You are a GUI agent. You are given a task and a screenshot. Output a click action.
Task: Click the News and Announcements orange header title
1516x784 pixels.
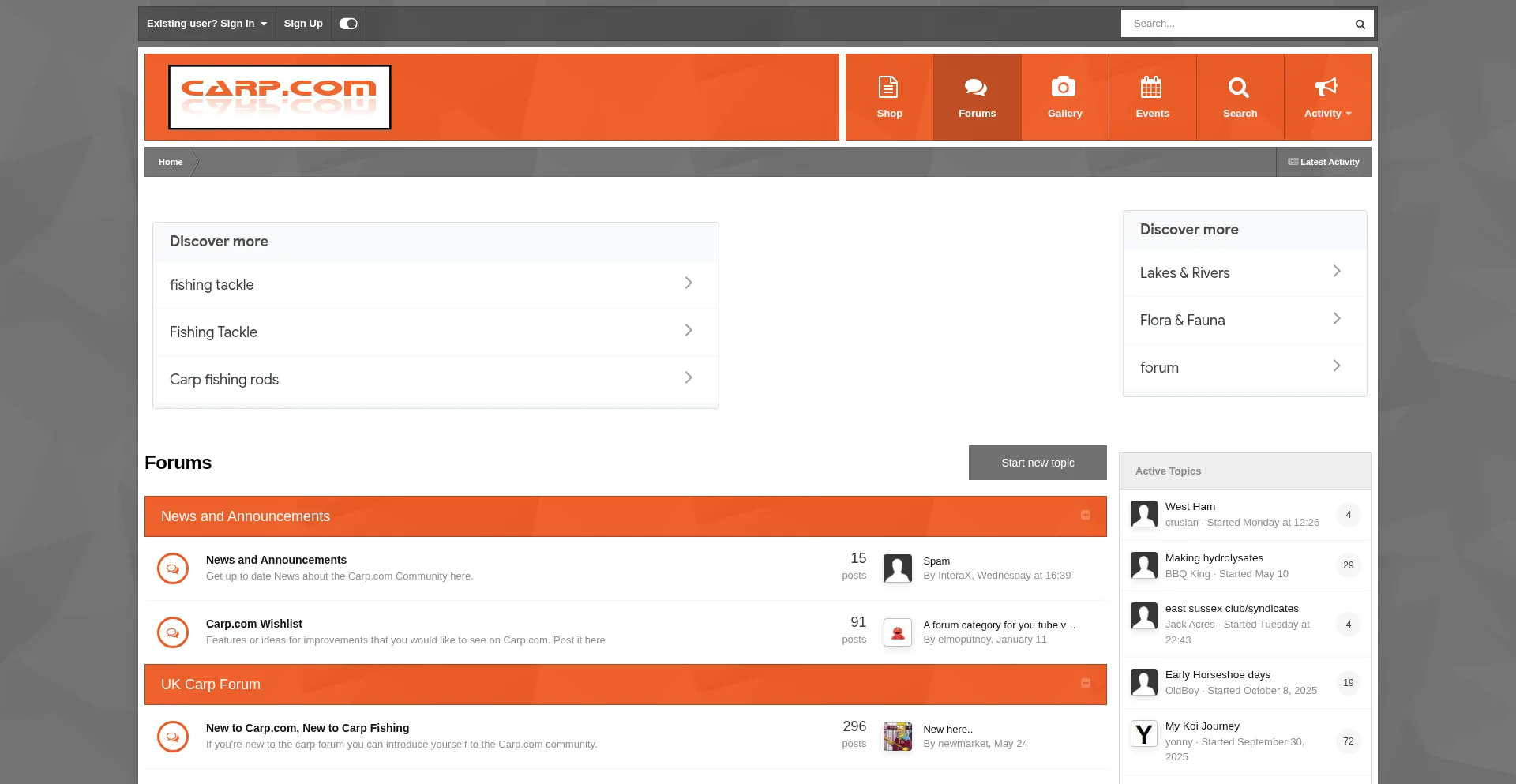click(246, 516)
